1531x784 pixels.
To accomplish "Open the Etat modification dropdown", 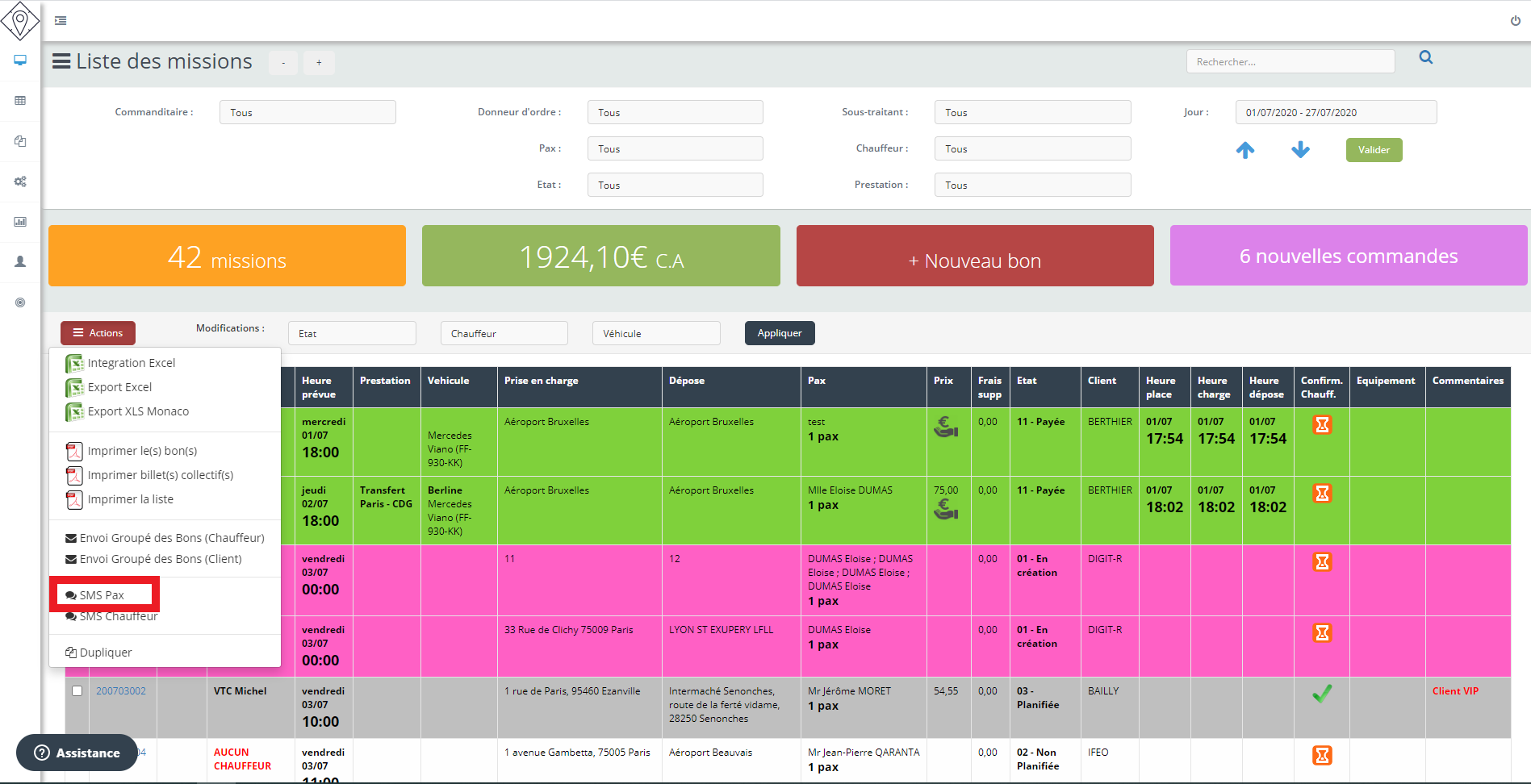I will (351, 334).
